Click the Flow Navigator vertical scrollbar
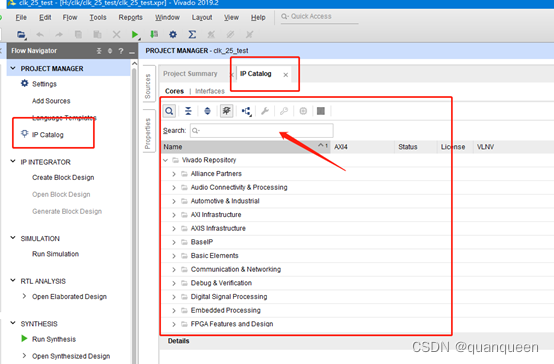 coord(134,212)
